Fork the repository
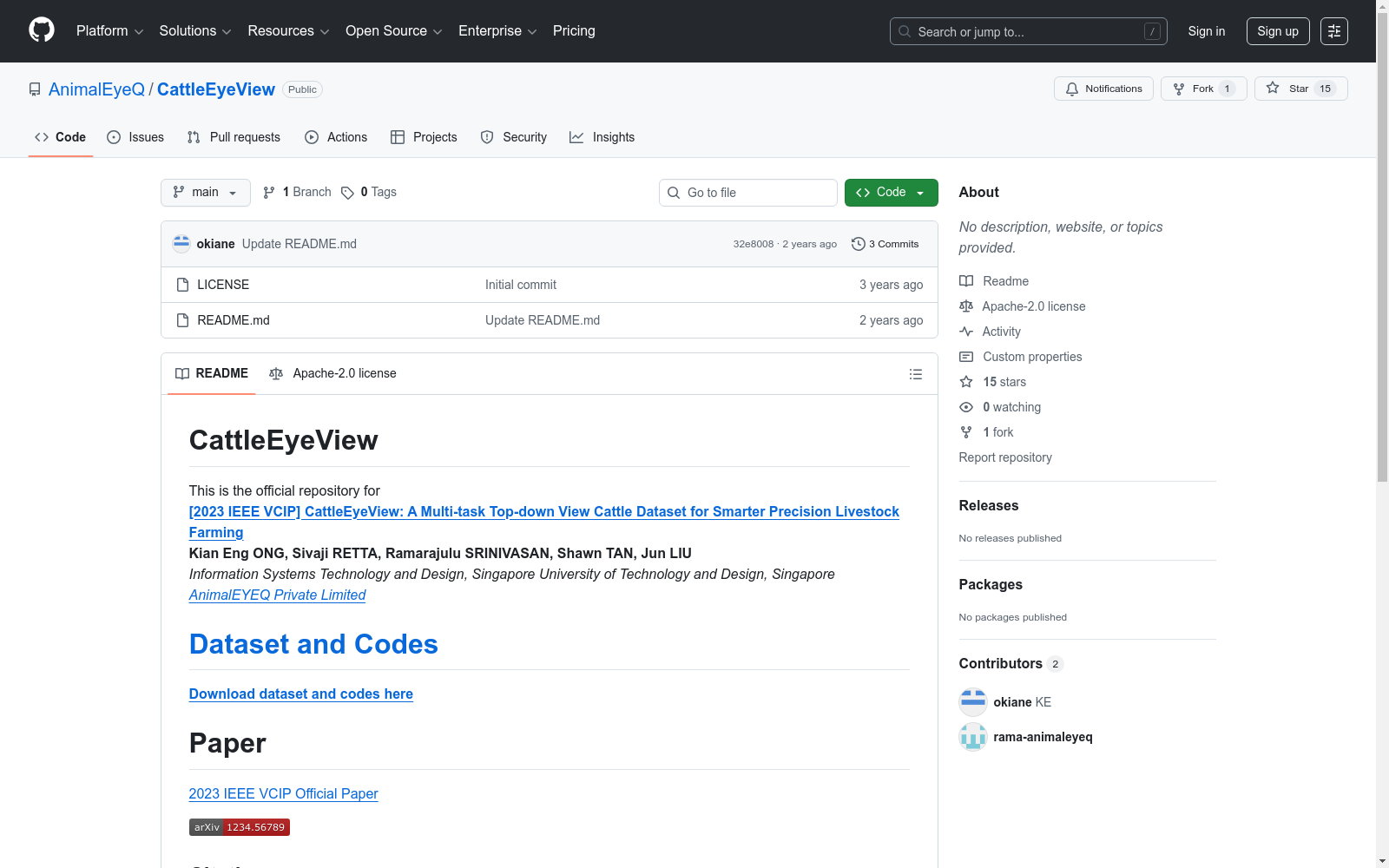The height and width of the screenshot is (868, 1389). (x=1203, y=89)
